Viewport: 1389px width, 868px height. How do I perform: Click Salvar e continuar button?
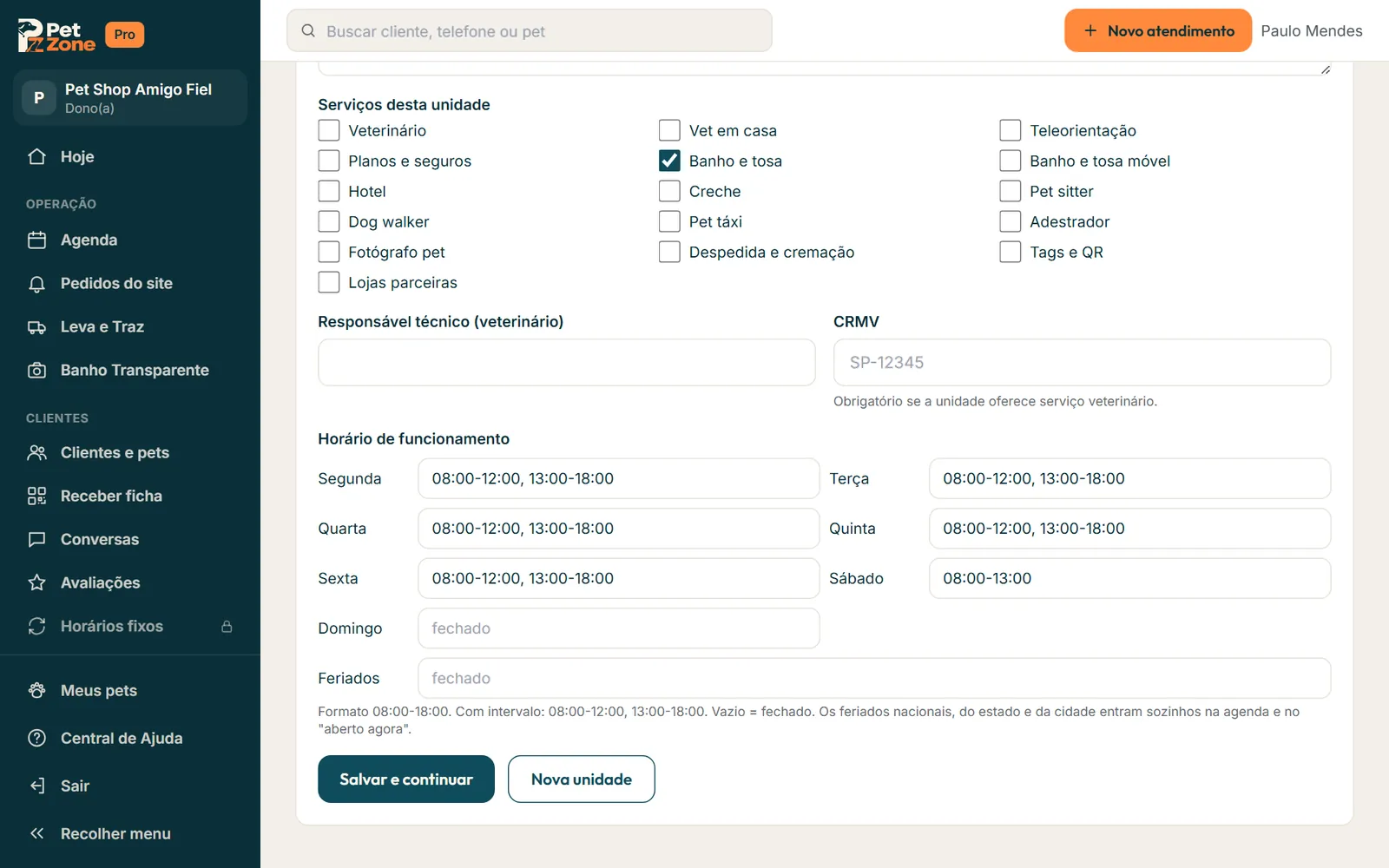click(406, 779)
